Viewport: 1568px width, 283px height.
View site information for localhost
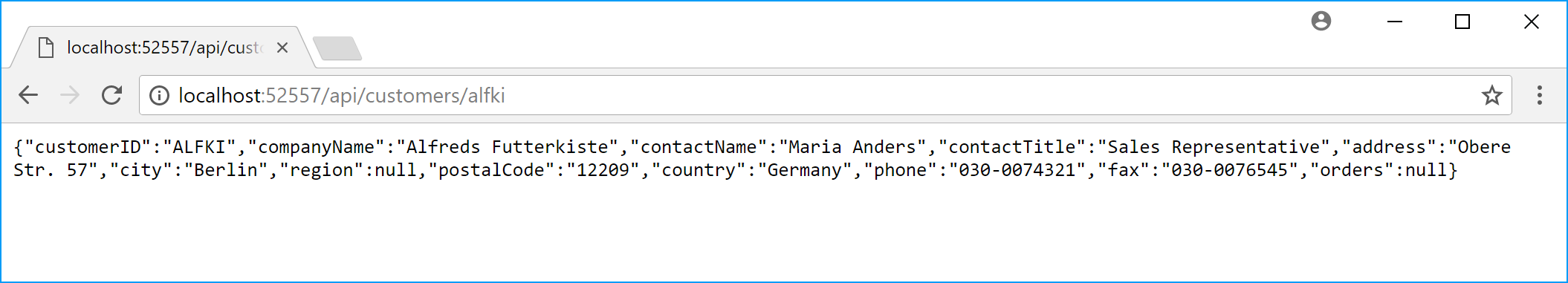pos(159,96)
